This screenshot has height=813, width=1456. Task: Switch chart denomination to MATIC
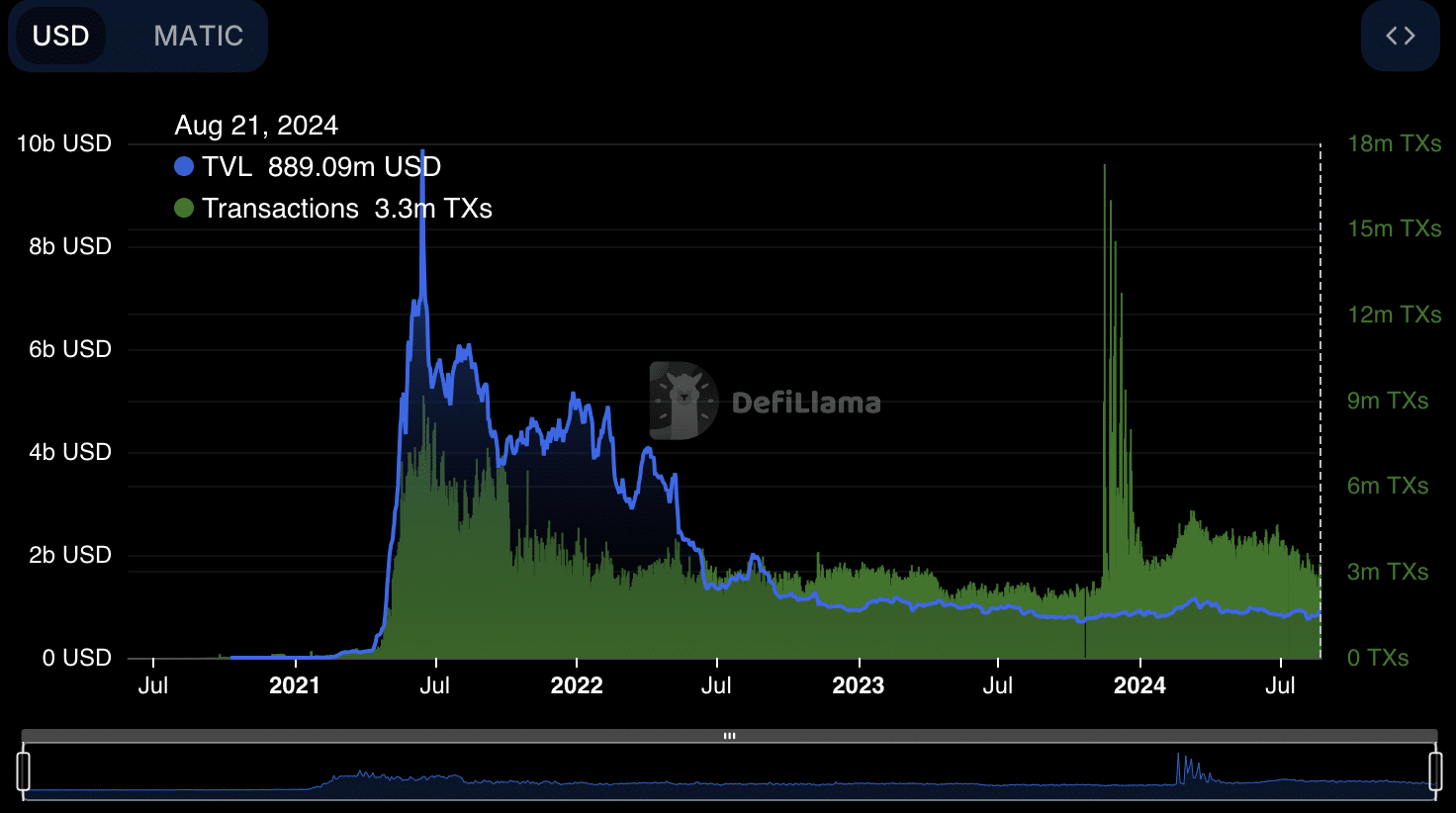tap(198, 36)
